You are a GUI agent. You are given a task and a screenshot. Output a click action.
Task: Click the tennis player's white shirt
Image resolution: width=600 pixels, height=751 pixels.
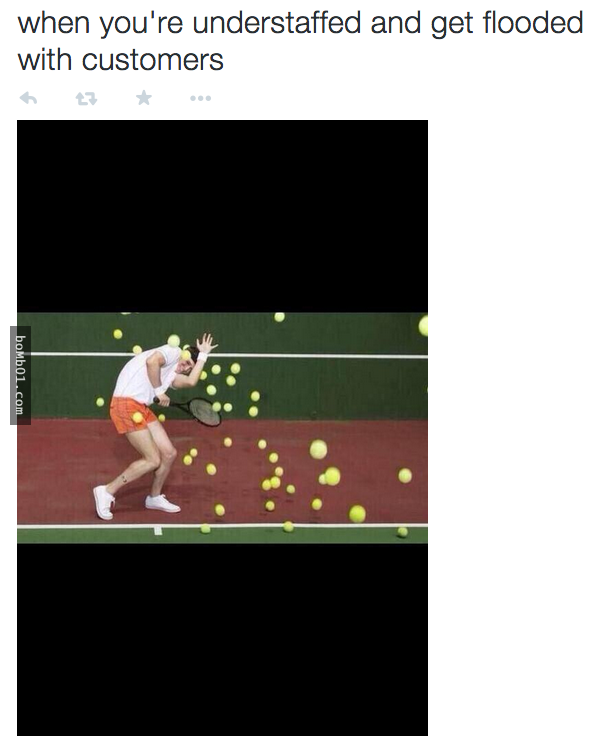(x=141, y=375)
